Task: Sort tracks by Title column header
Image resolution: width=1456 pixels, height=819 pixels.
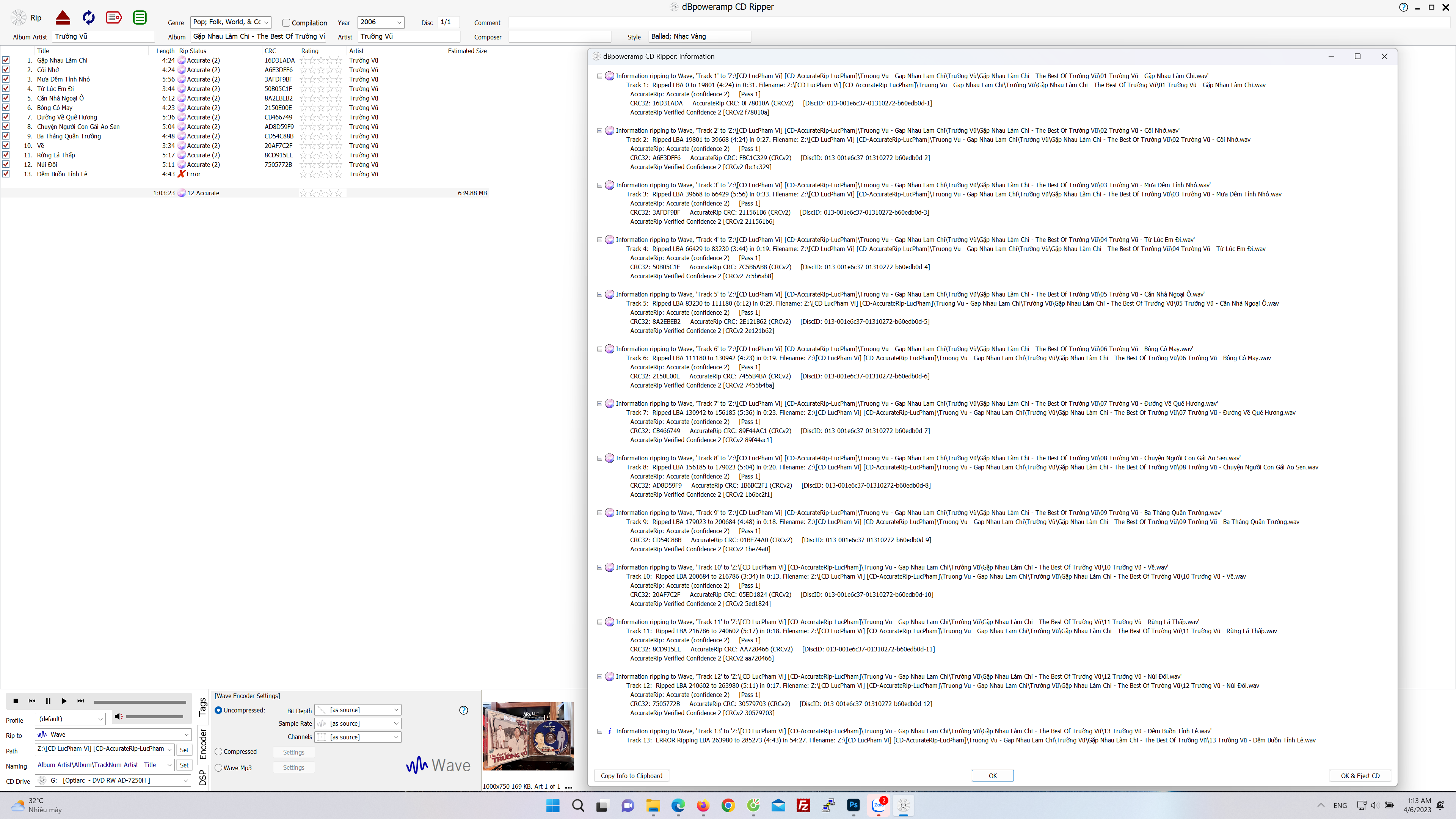Action: [x=43, y=51]
